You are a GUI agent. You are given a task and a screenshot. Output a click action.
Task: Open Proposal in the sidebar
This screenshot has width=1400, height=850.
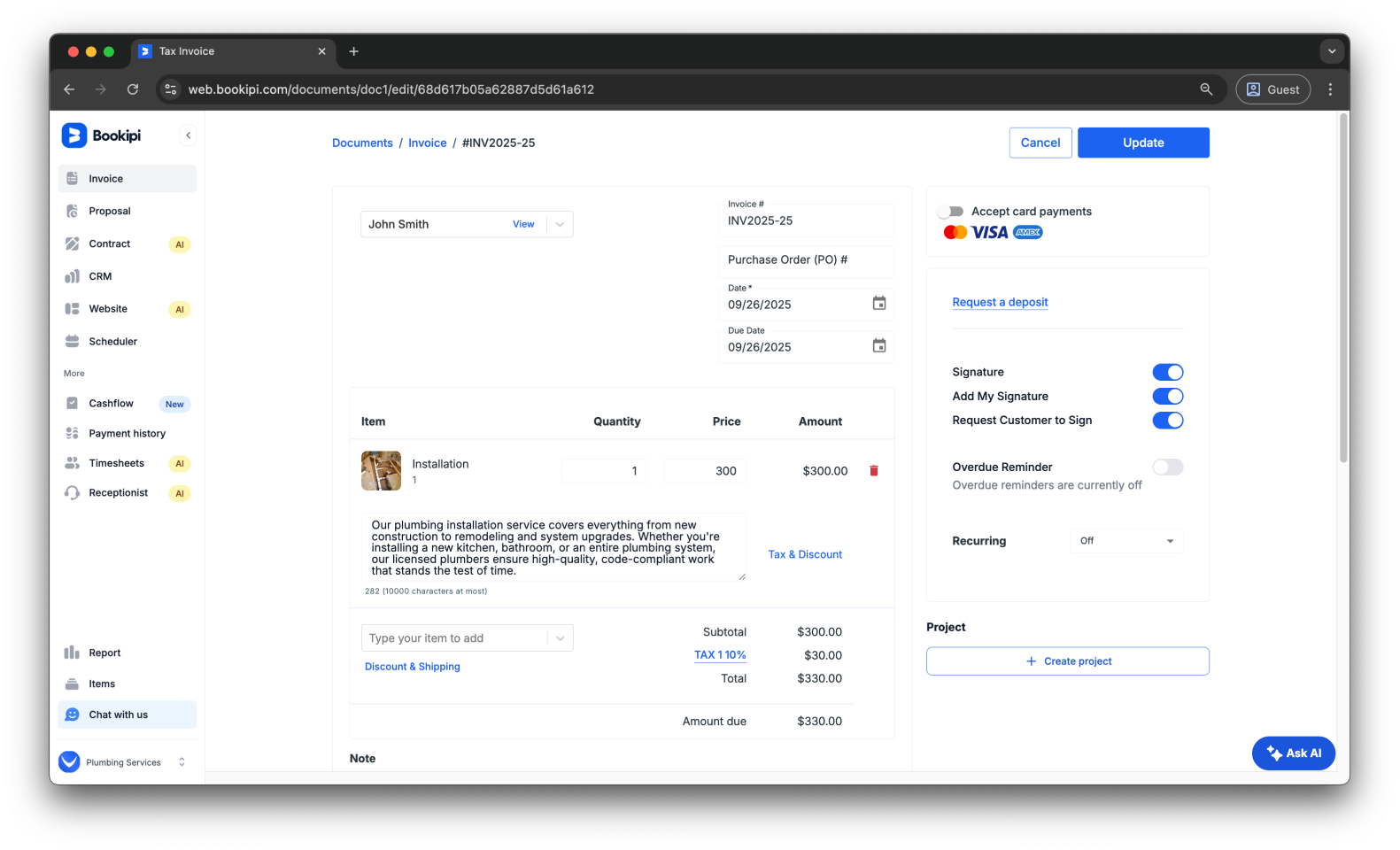point(128,211)
